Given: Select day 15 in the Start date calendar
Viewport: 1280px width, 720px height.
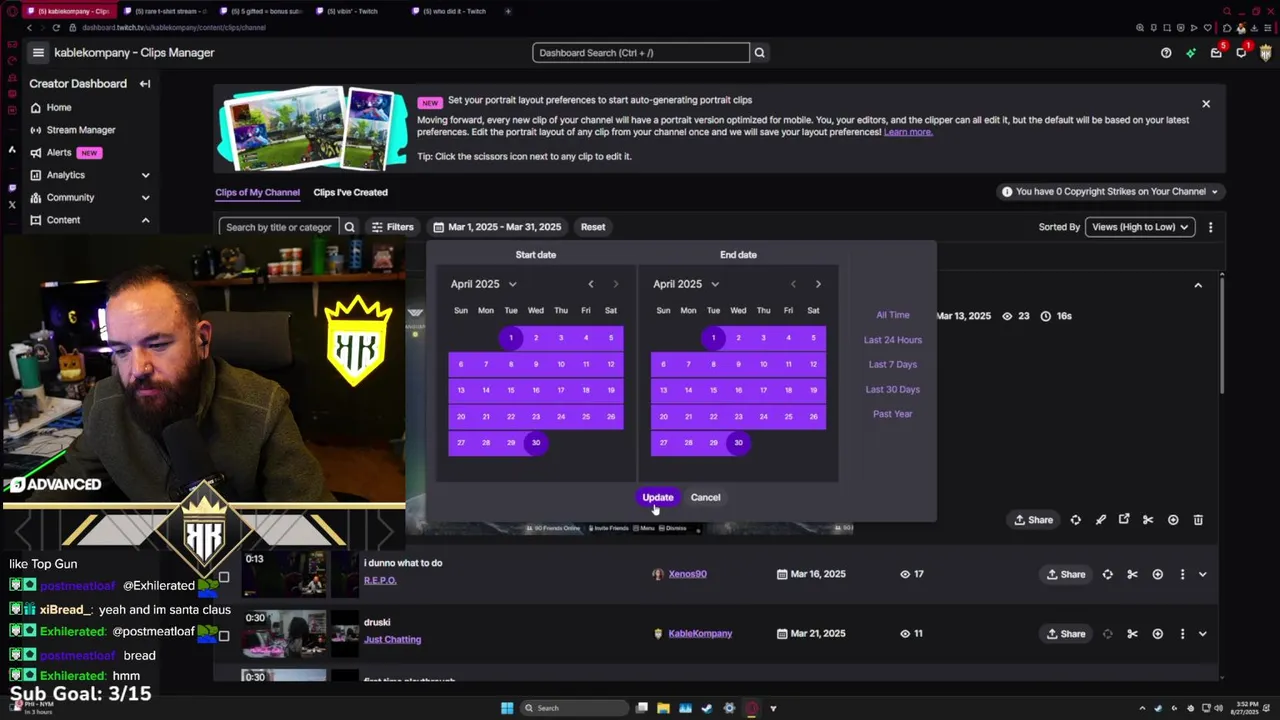Looking at the screenshot, I should [511, 390].
